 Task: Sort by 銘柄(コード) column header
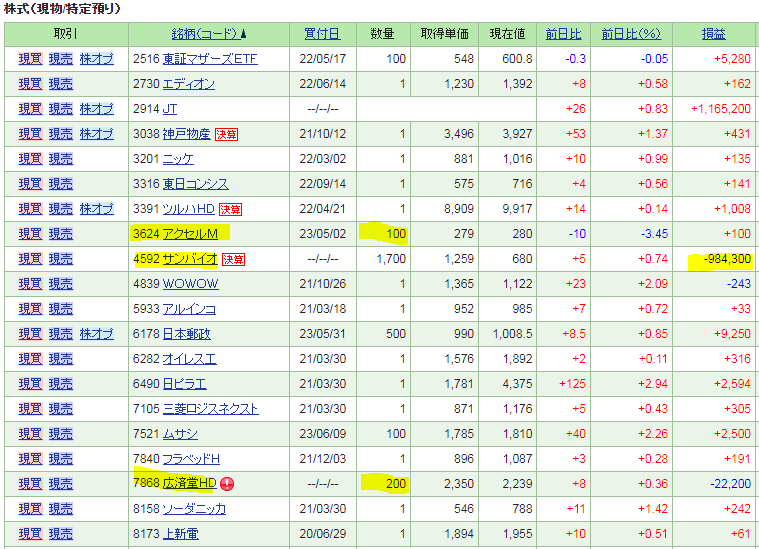(204, 34)
